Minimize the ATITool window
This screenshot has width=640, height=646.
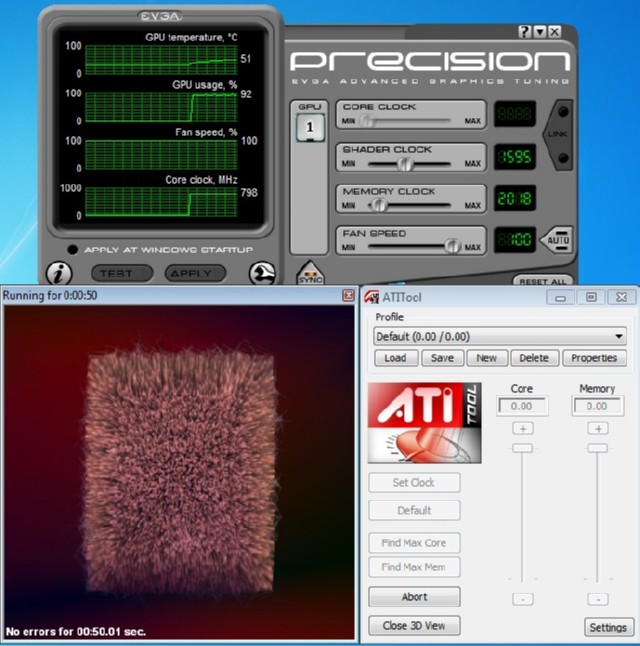tap(560, 297)
